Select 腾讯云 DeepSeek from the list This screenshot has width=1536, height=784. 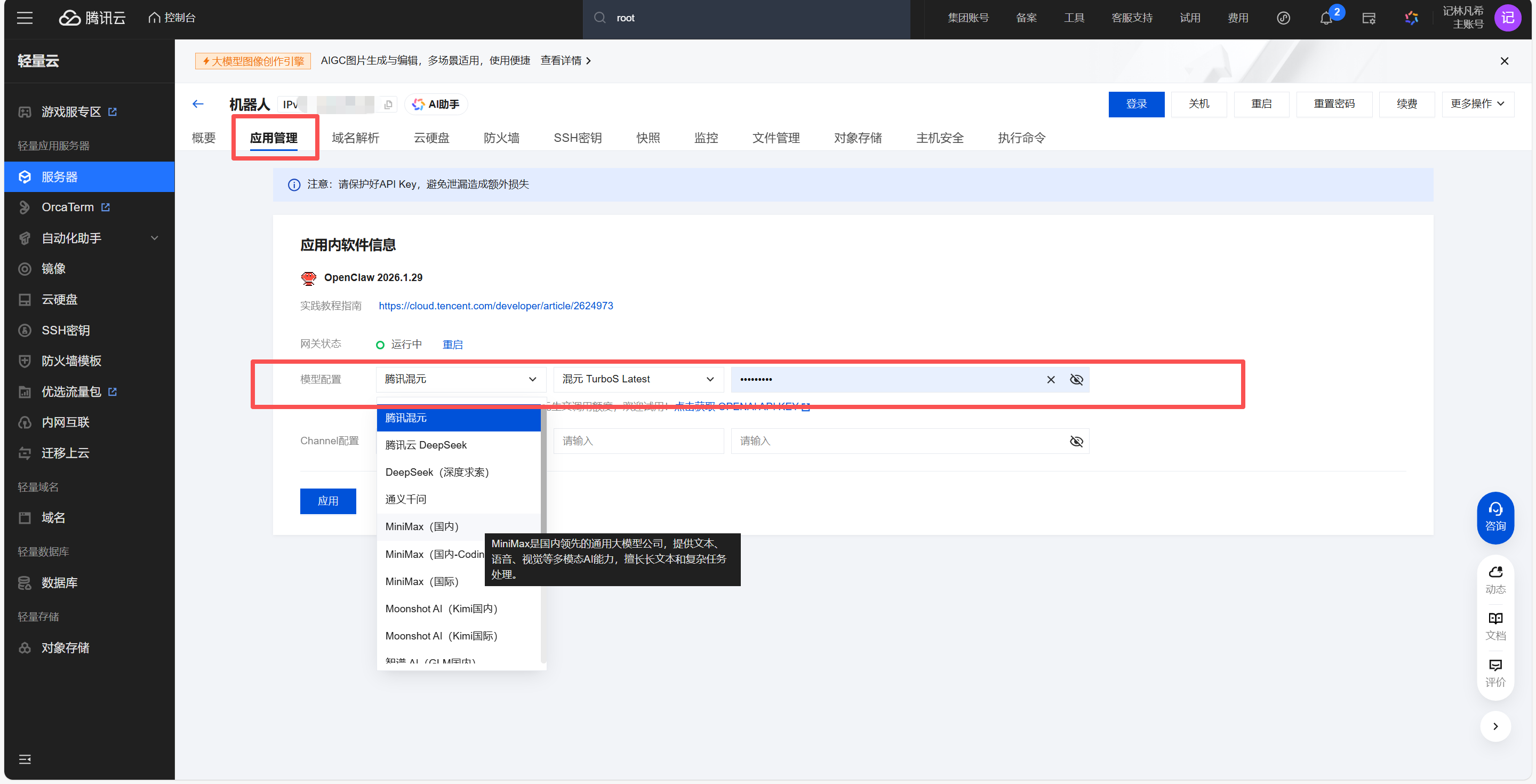tap(426, 445)
